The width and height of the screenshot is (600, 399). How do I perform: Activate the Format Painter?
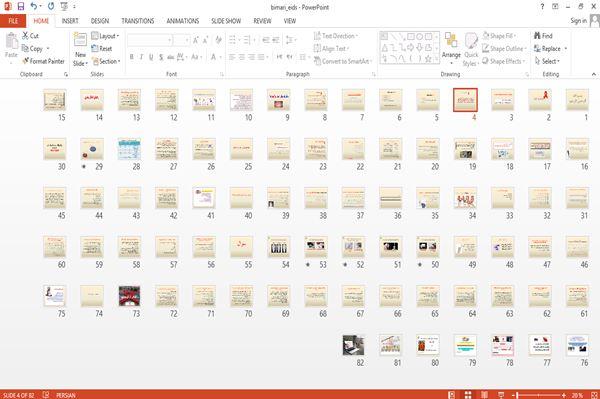coord(43,61)
